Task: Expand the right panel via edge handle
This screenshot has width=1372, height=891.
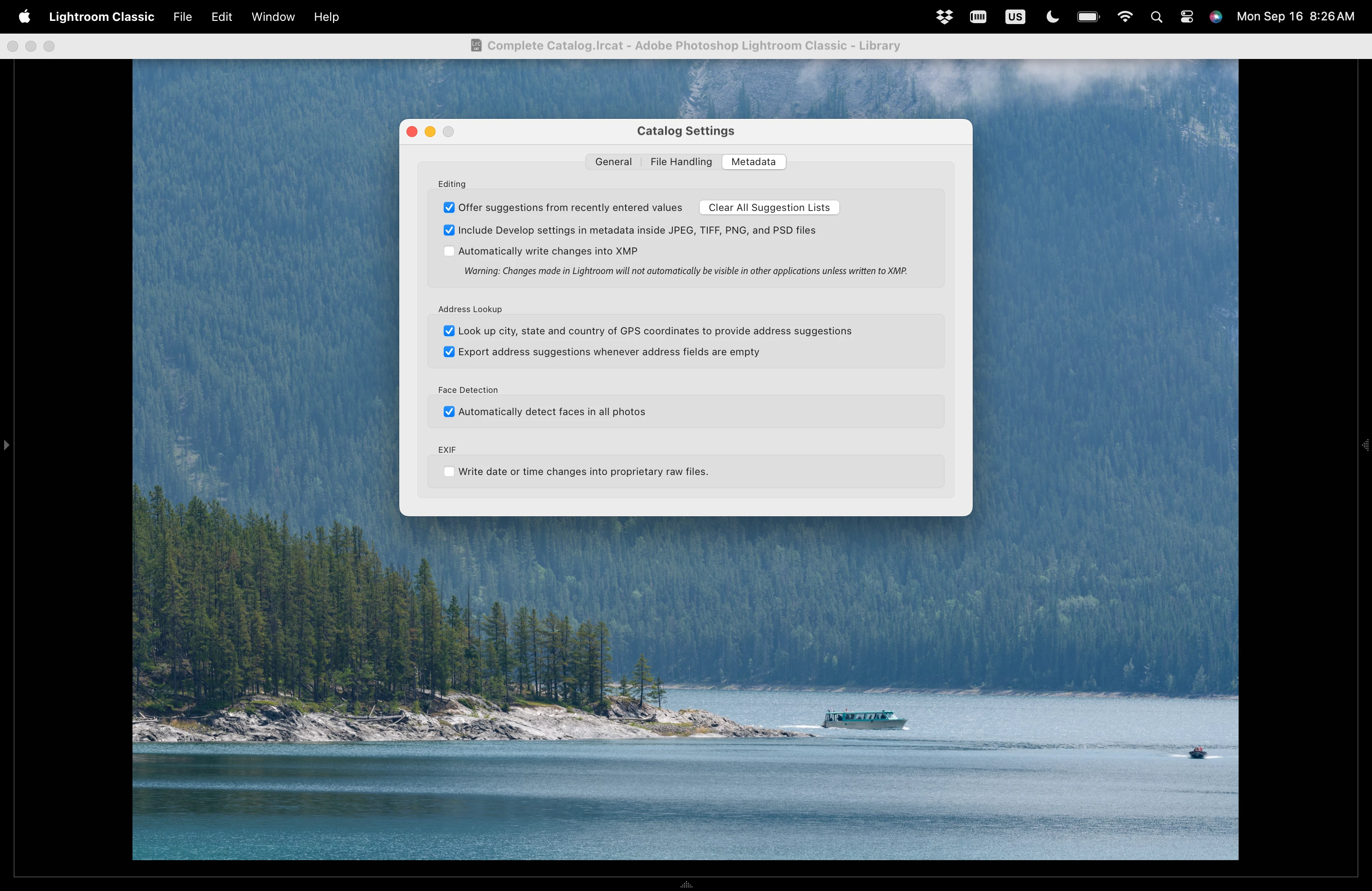Action: pos(1365,445)
